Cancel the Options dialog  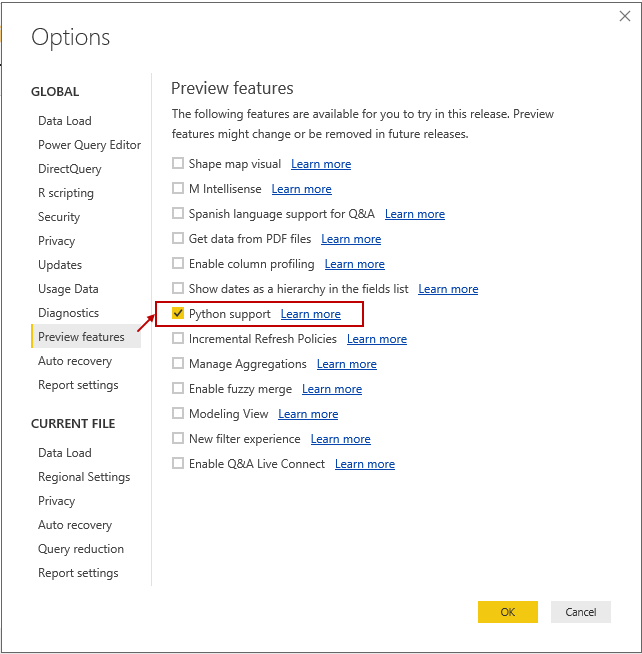580,612
